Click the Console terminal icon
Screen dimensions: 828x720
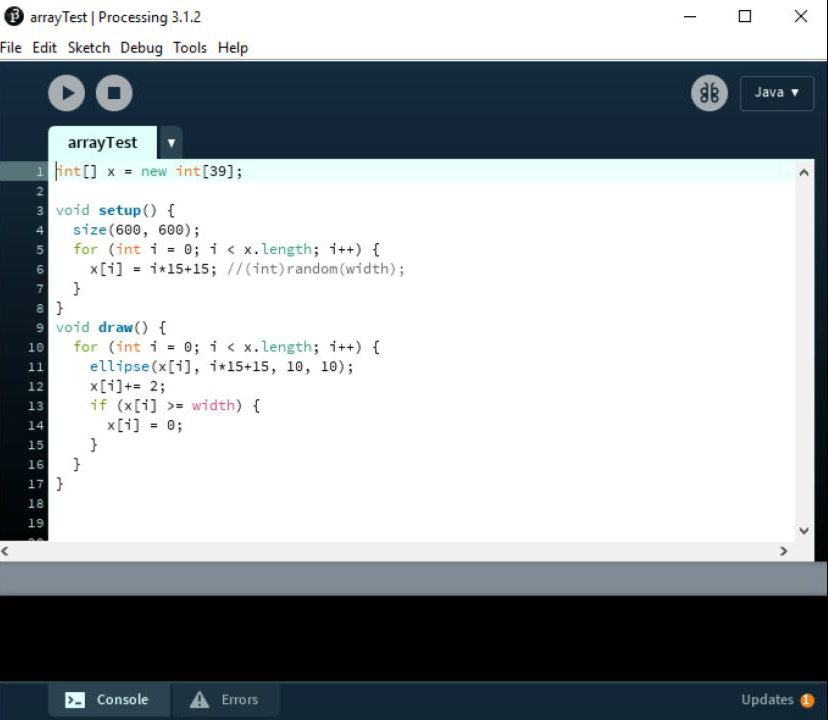coord(74,700)
